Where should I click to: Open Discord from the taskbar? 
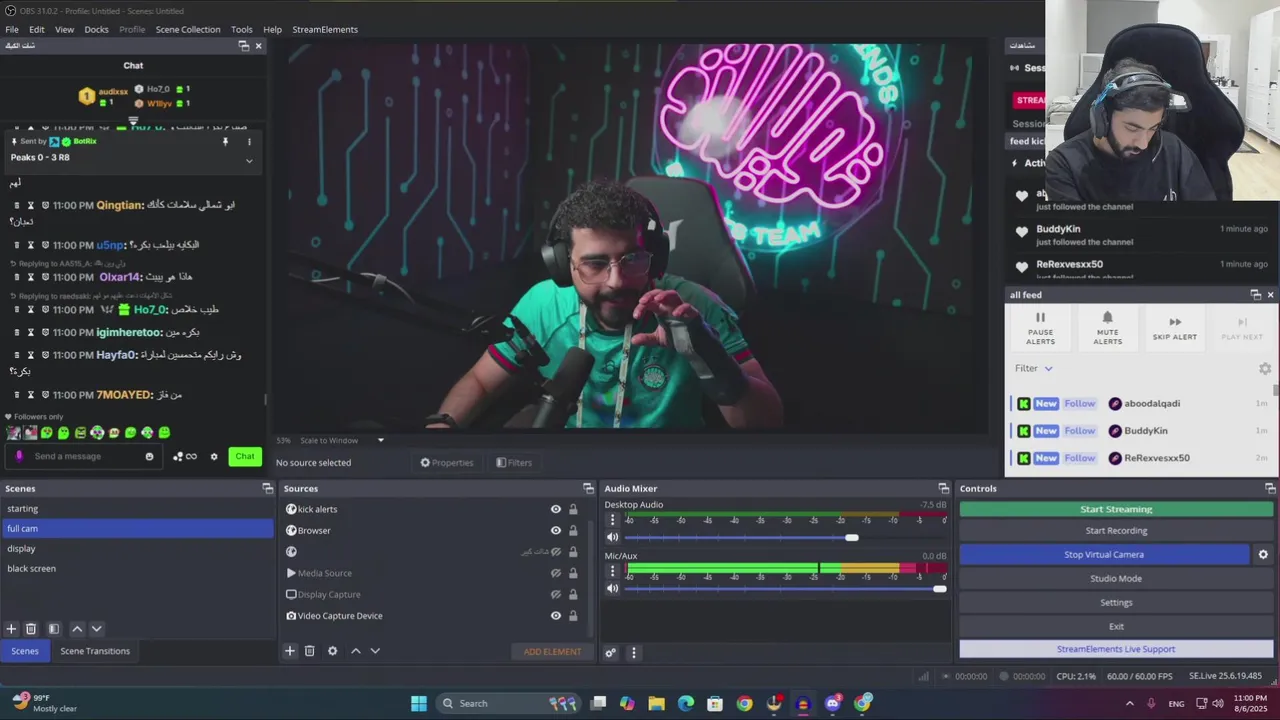833,703
